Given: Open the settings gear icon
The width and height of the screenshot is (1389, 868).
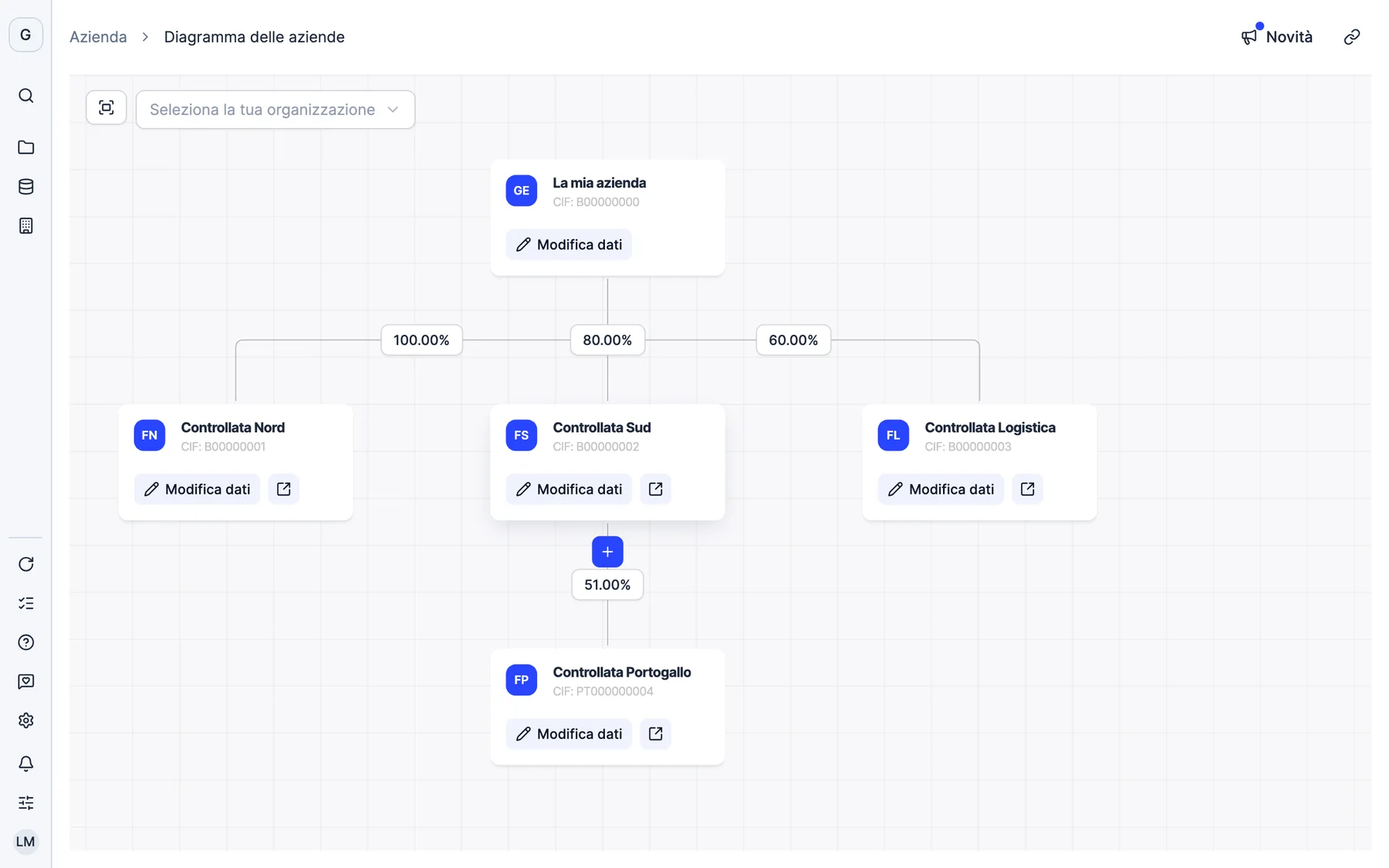Looking at the screenshot, I should tap(25, 721).
